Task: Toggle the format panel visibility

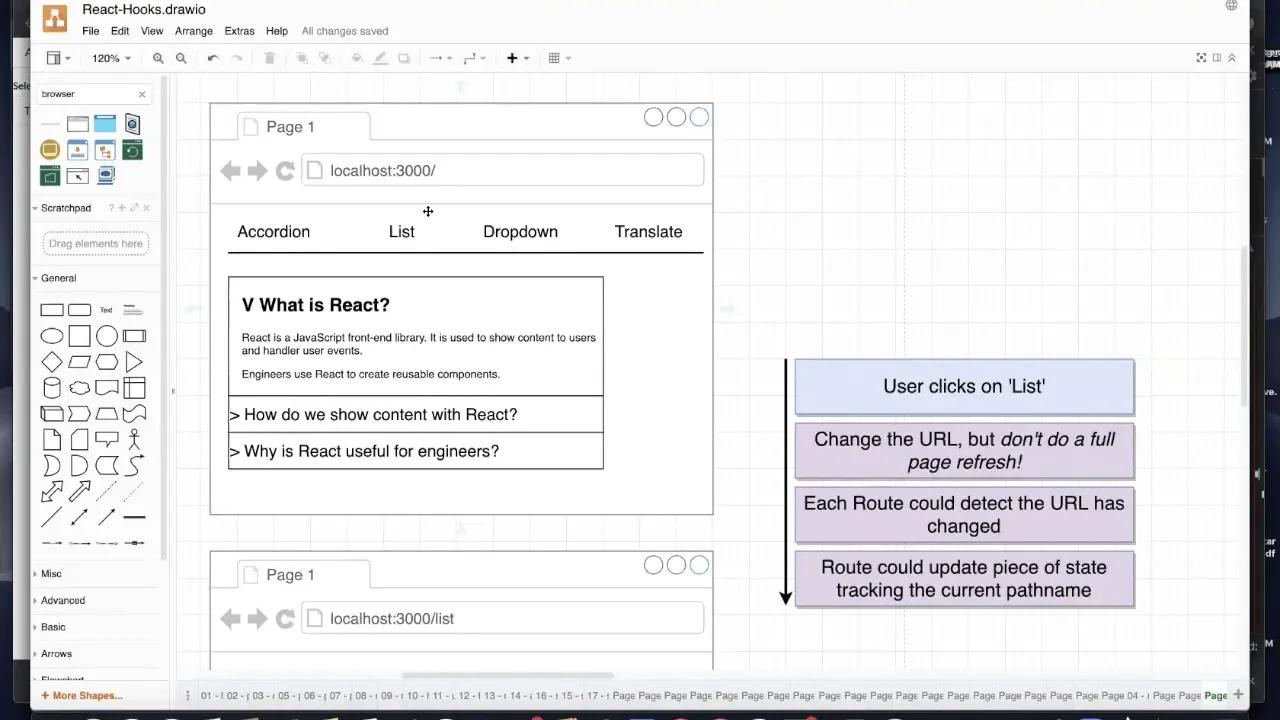Action: tap(1217, 58)
